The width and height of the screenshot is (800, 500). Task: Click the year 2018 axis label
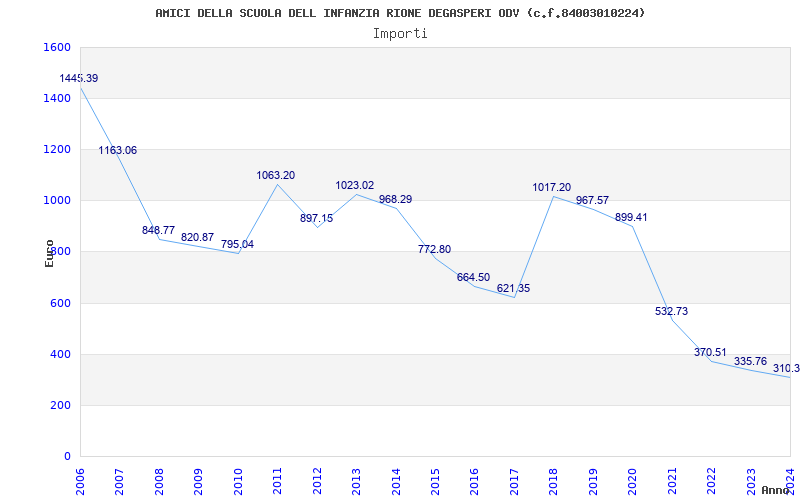pos(554,481)
